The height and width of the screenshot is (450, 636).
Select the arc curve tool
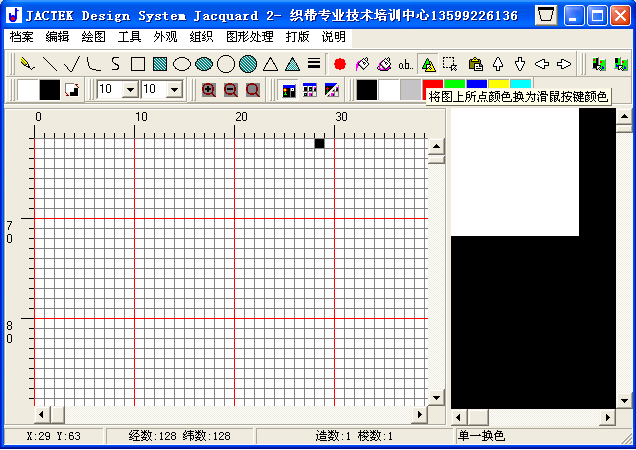(94, 64)
